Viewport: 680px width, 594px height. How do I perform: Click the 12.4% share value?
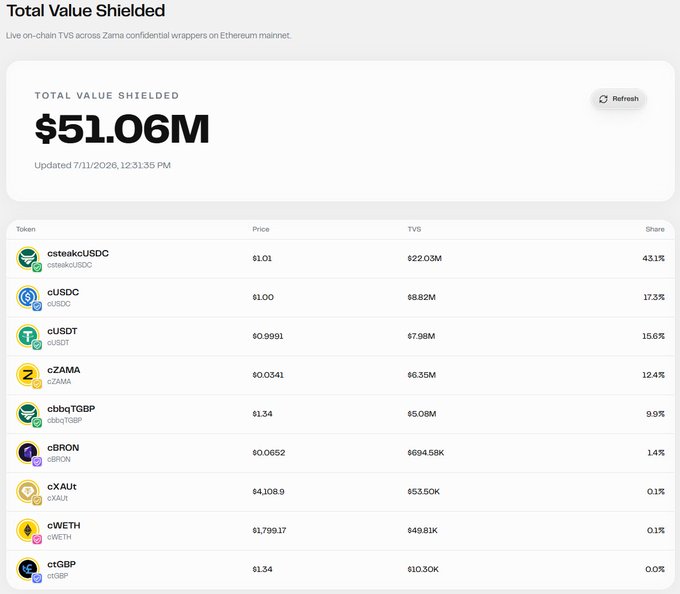point(654,375)
